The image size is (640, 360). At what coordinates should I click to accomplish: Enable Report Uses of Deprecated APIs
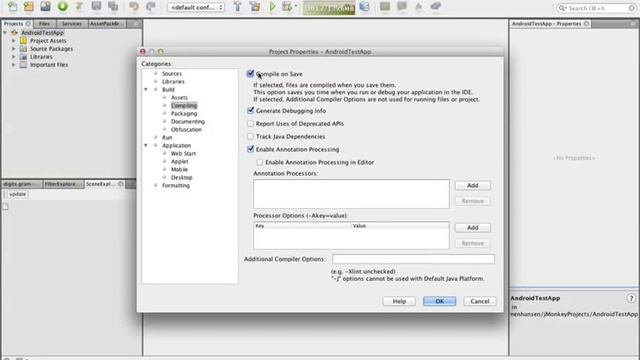[x=250, y=124]
